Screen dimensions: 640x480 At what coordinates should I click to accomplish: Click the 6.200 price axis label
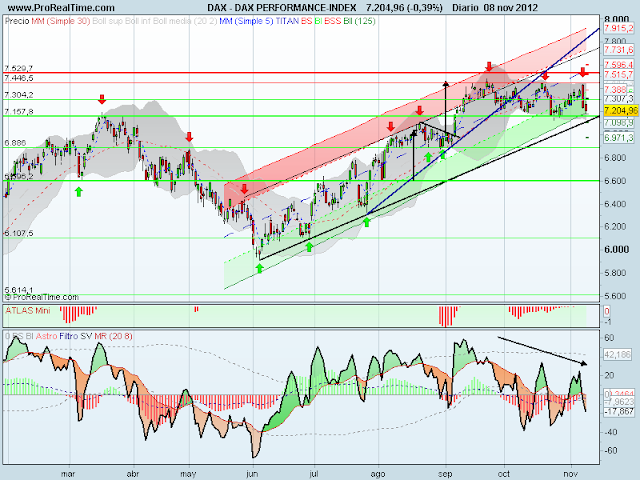point(615,227)
